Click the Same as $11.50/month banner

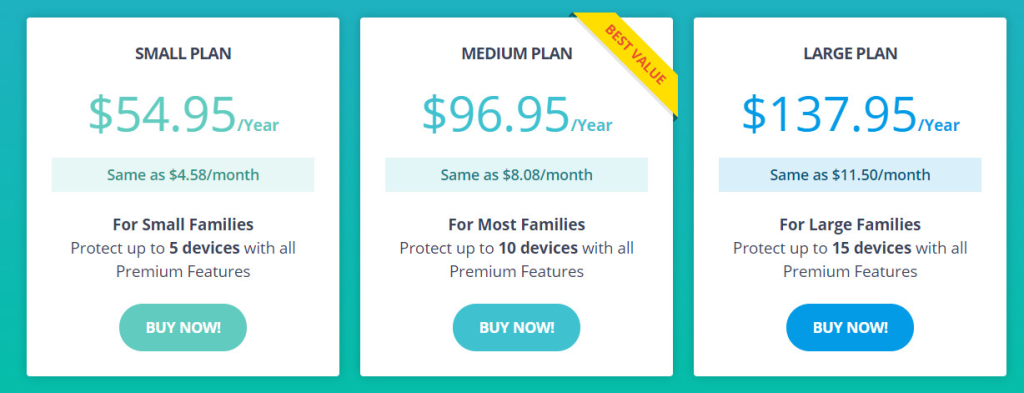tap(850, 175)
